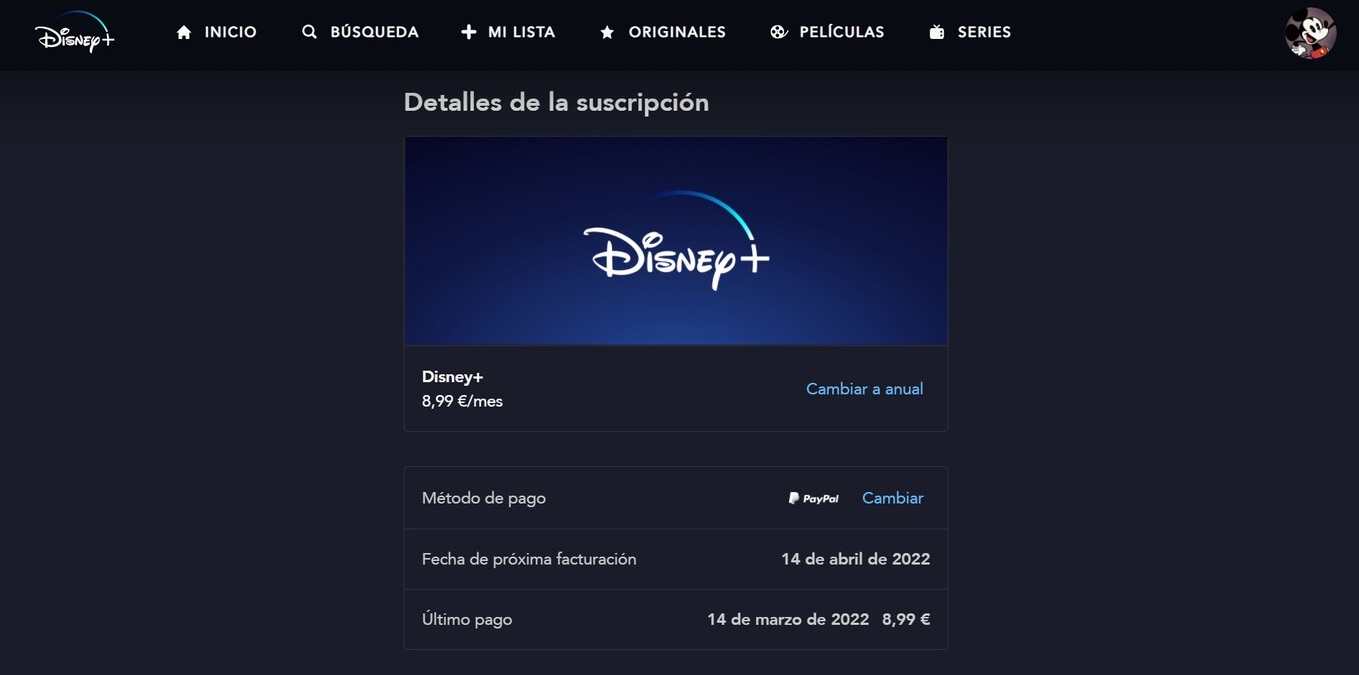This screenshot has width=1359, height=675.
Task: Select the MI LISTA text label
Action: 521,32
